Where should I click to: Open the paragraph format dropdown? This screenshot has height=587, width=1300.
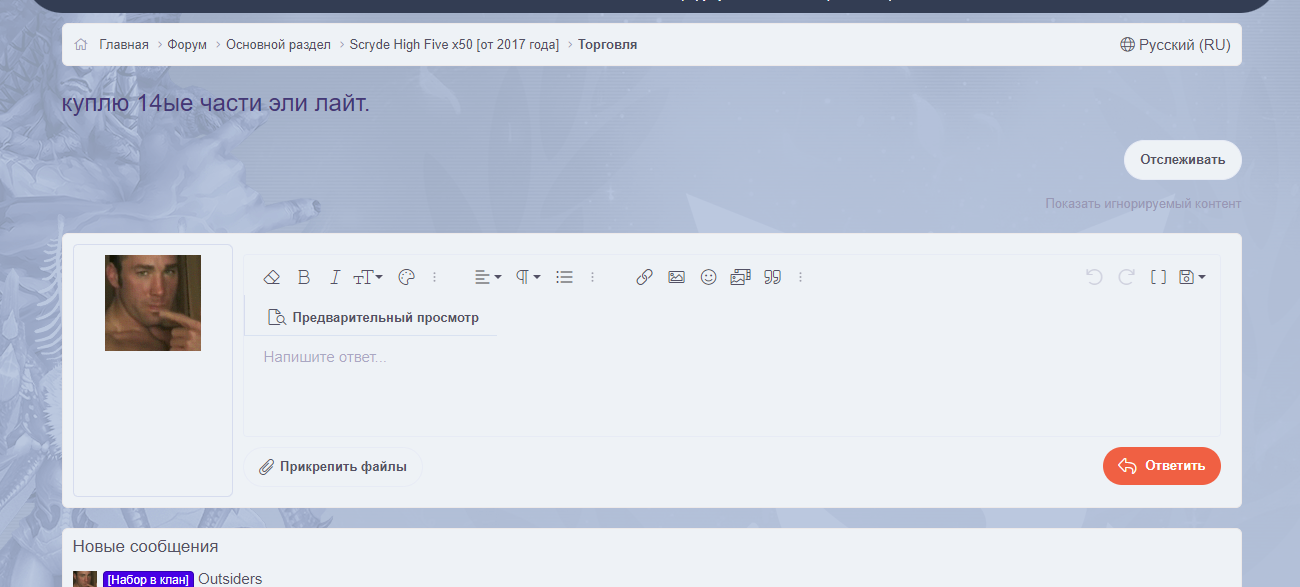click(528, 277)
